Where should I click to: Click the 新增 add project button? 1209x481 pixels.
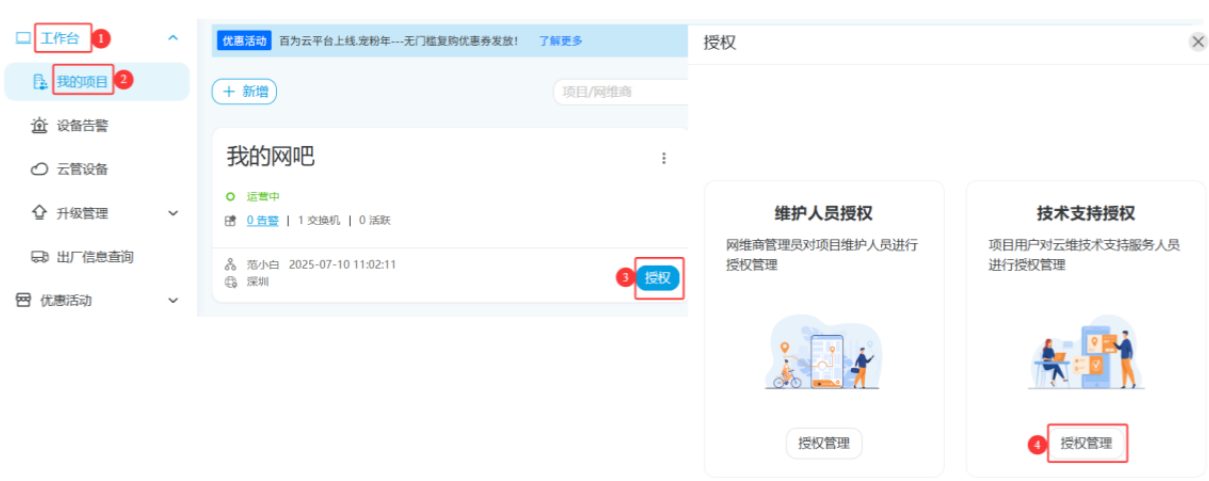[x=244, y=92]
